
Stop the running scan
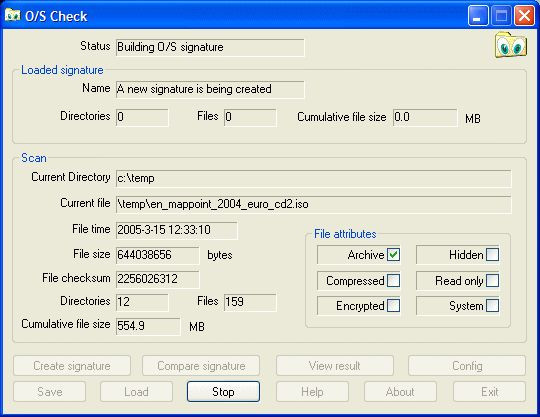point(223,392)
